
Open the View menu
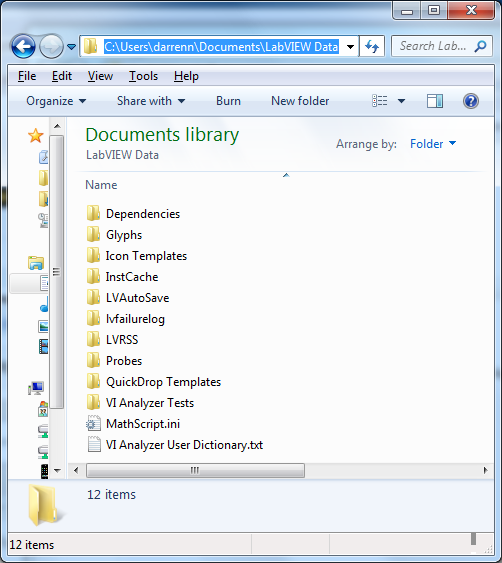100,76
